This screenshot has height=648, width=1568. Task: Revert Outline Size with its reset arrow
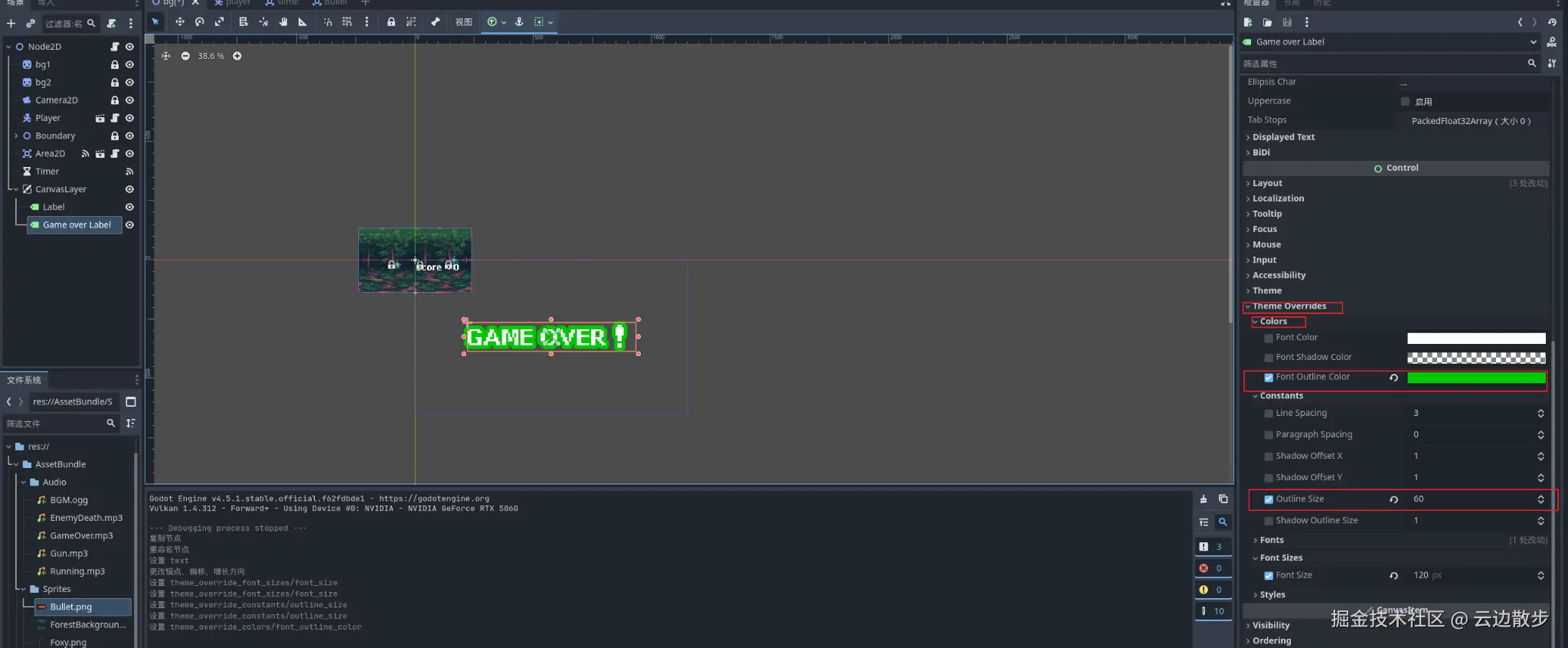coord(1394,499)
